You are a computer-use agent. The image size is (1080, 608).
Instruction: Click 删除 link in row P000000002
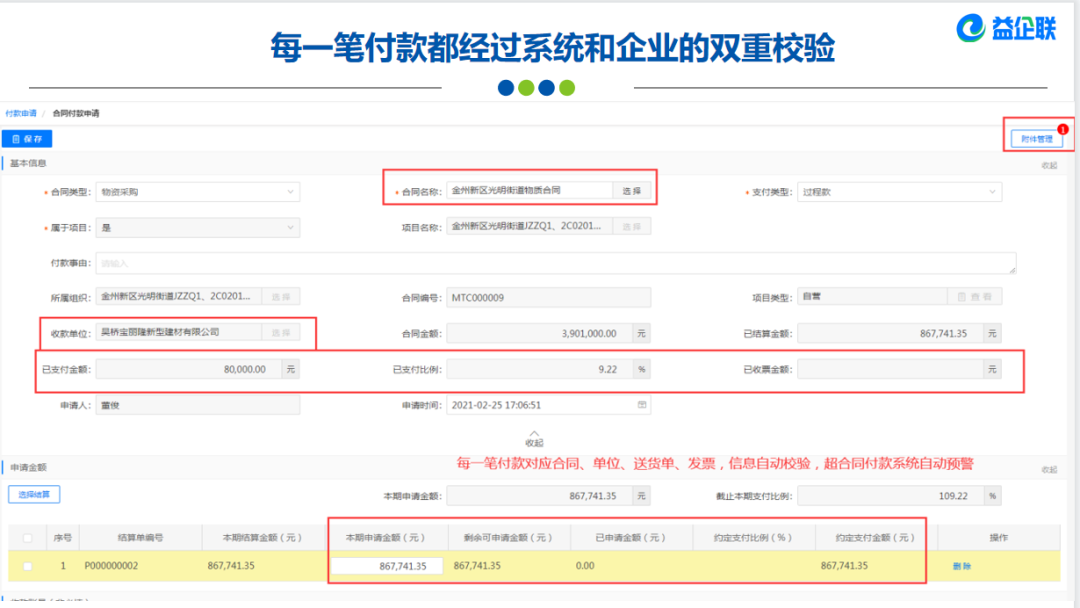click(962, 566)
